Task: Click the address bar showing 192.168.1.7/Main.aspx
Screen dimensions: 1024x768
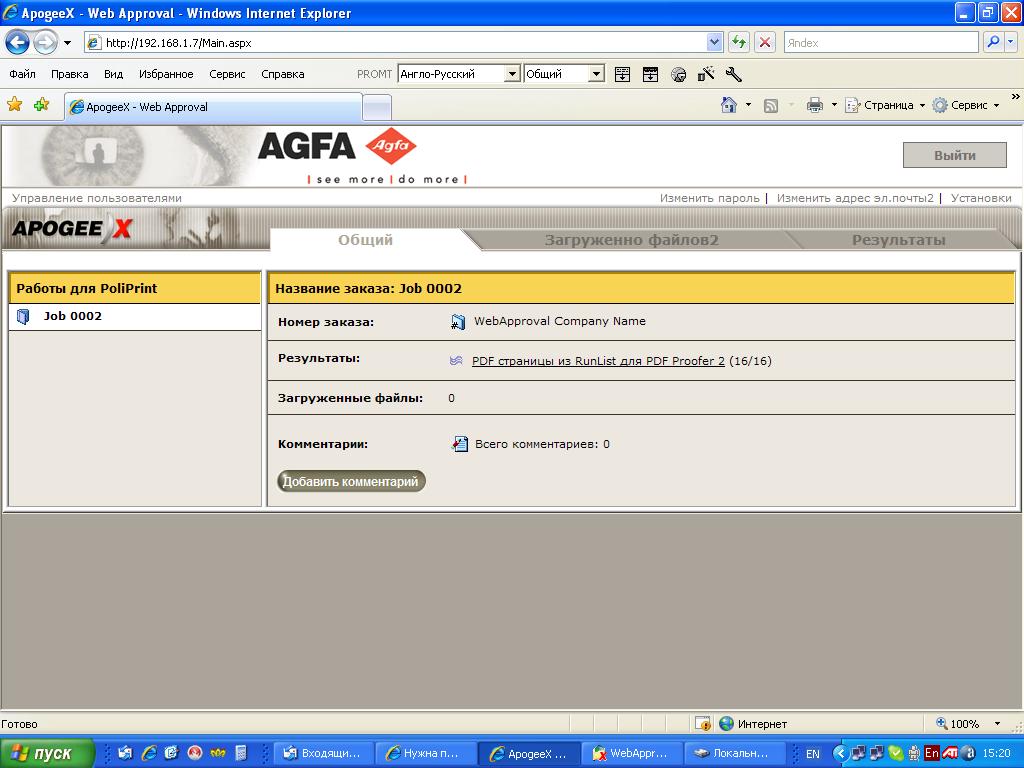Action: pos(396,43)
